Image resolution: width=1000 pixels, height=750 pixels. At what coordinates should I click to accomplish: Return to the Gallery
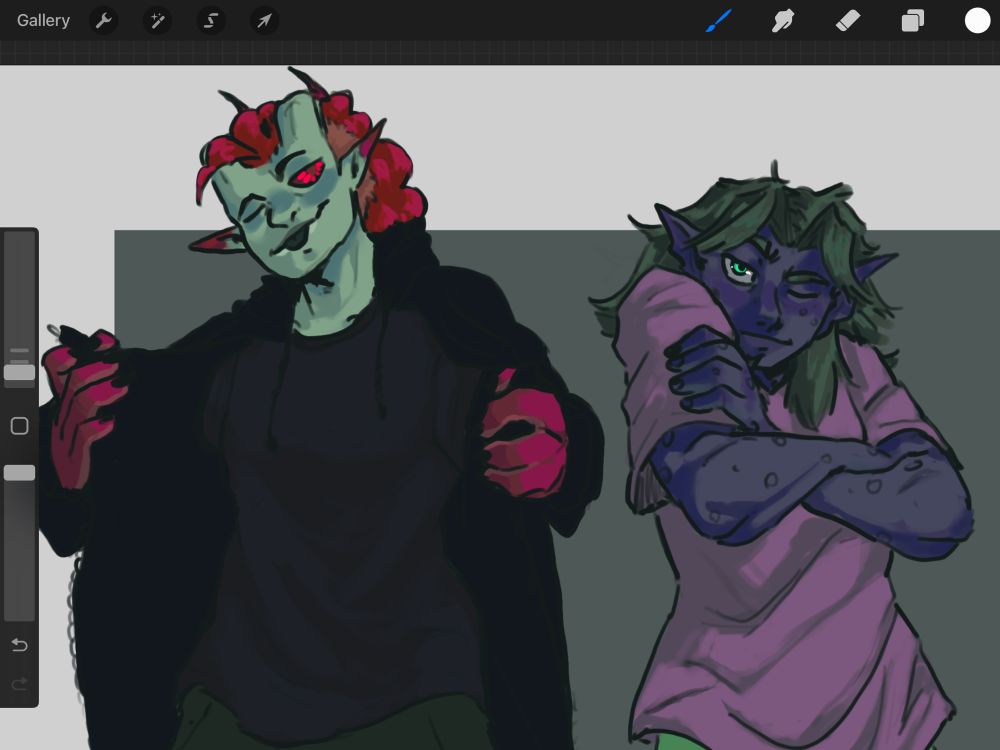[x=43, y=20]
